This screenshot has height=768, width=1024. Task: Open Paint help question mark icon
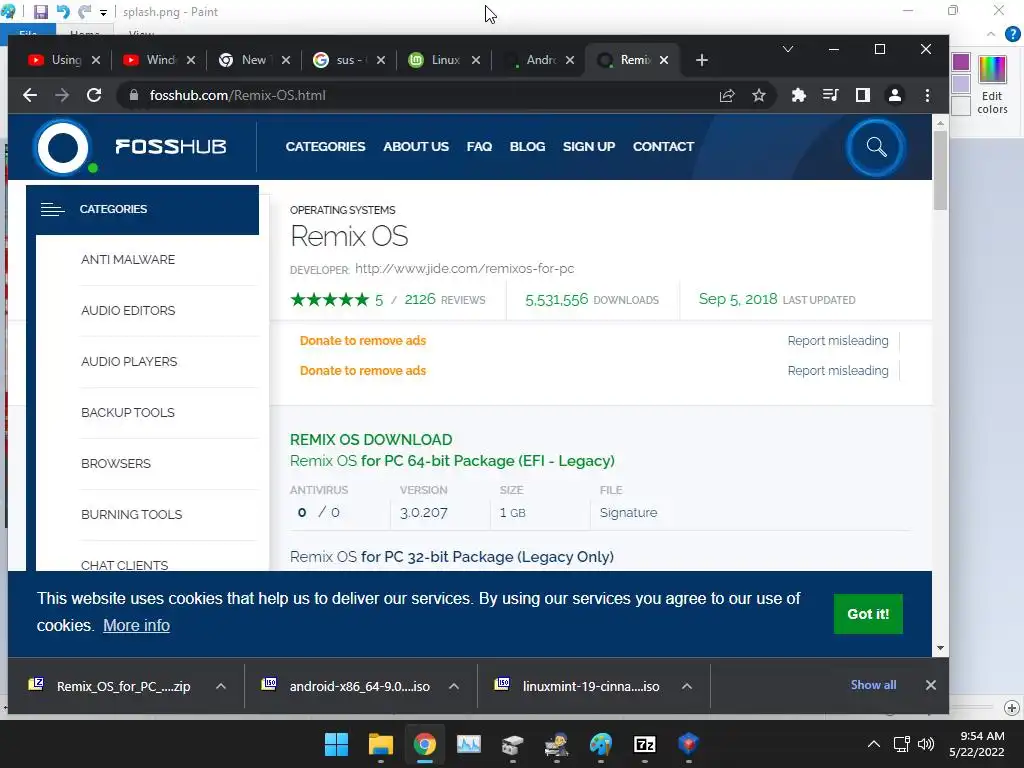pos(1012,34)
